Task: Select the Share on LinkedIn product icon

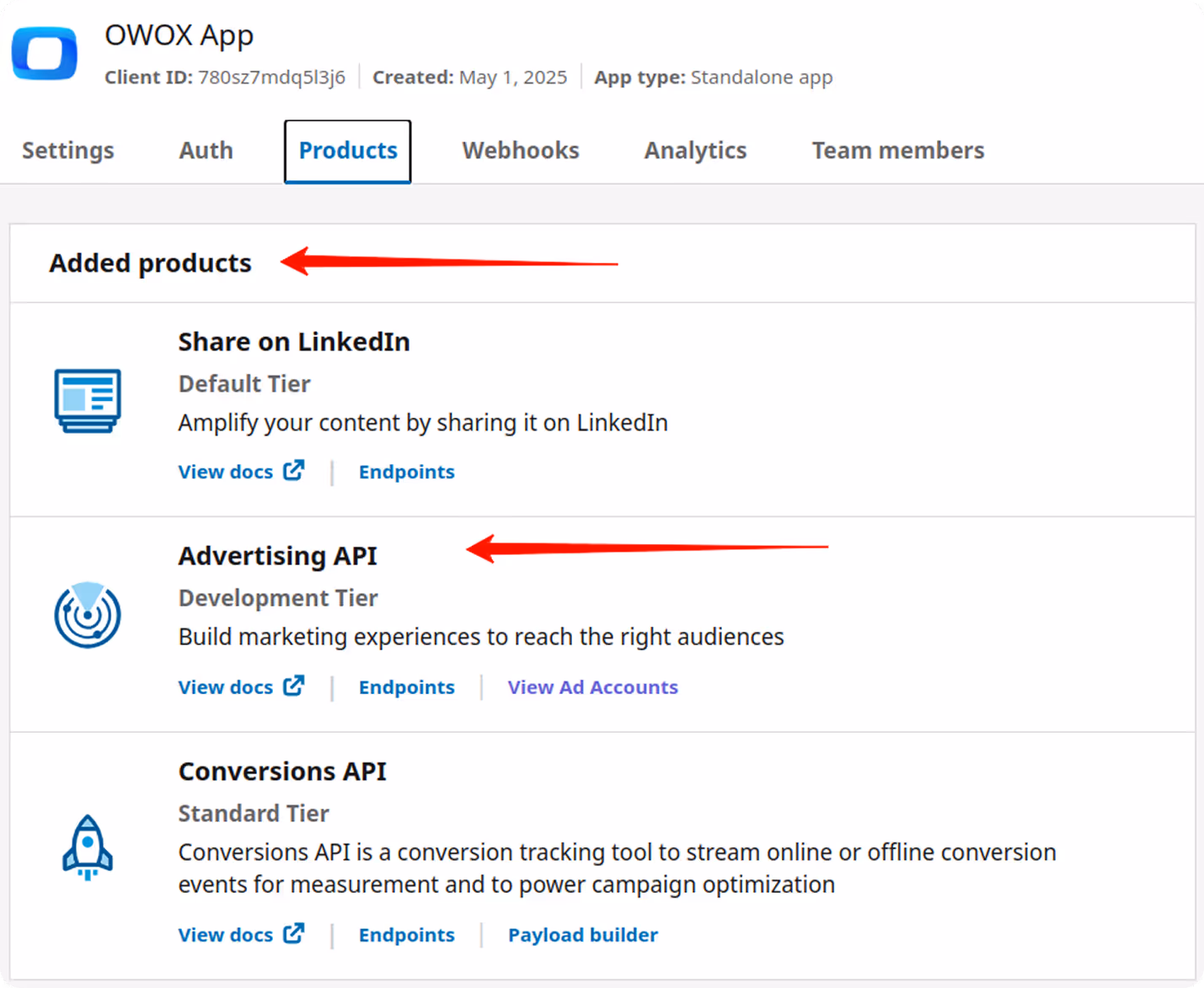Action: coord(87,402)
